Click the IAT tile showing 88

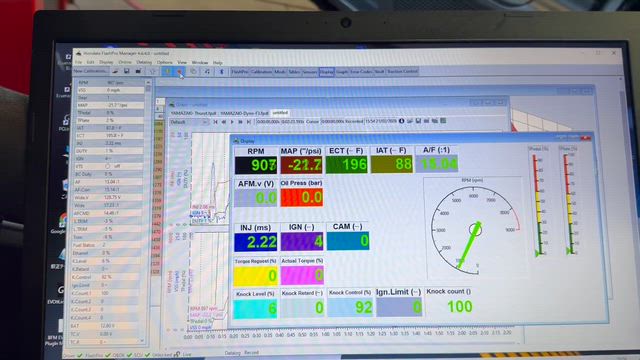392,165
